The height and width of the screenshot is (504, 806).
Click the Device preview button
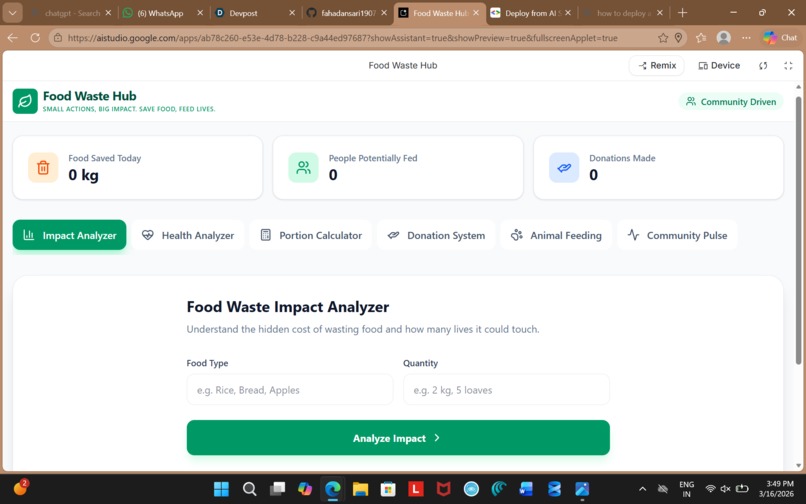(x=719, y=65)
